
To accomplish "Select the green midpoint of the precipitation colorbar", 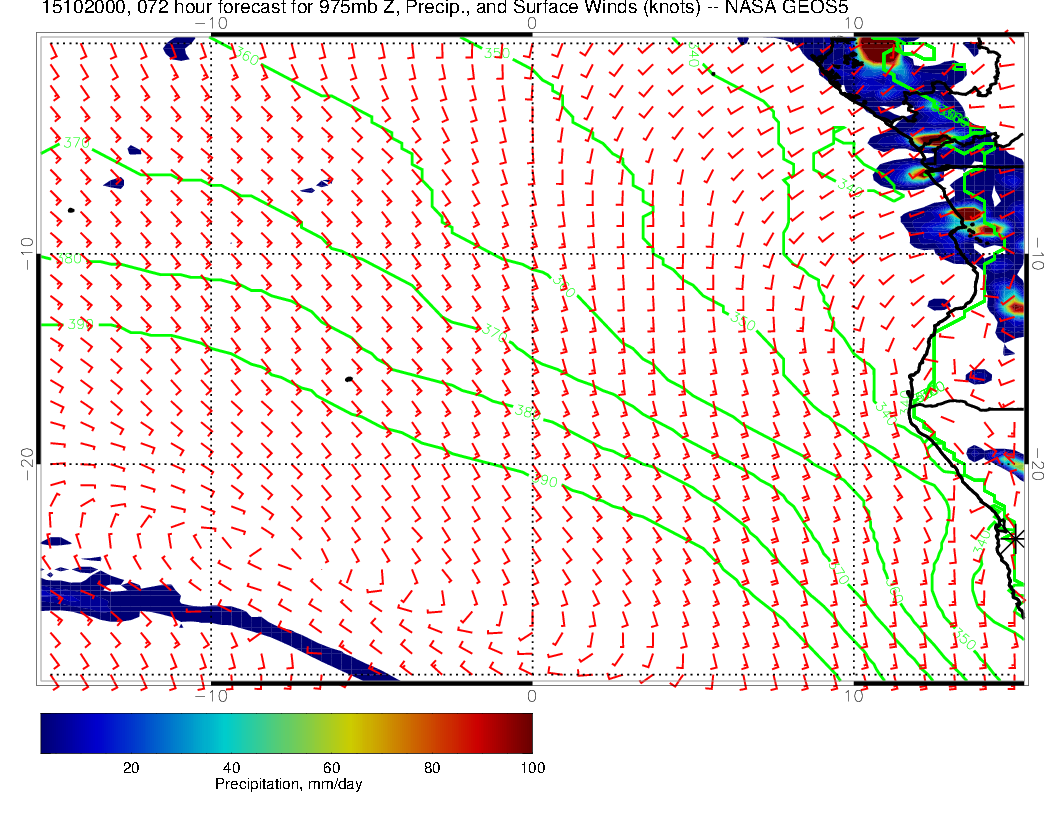I will (x=287, y=733).
